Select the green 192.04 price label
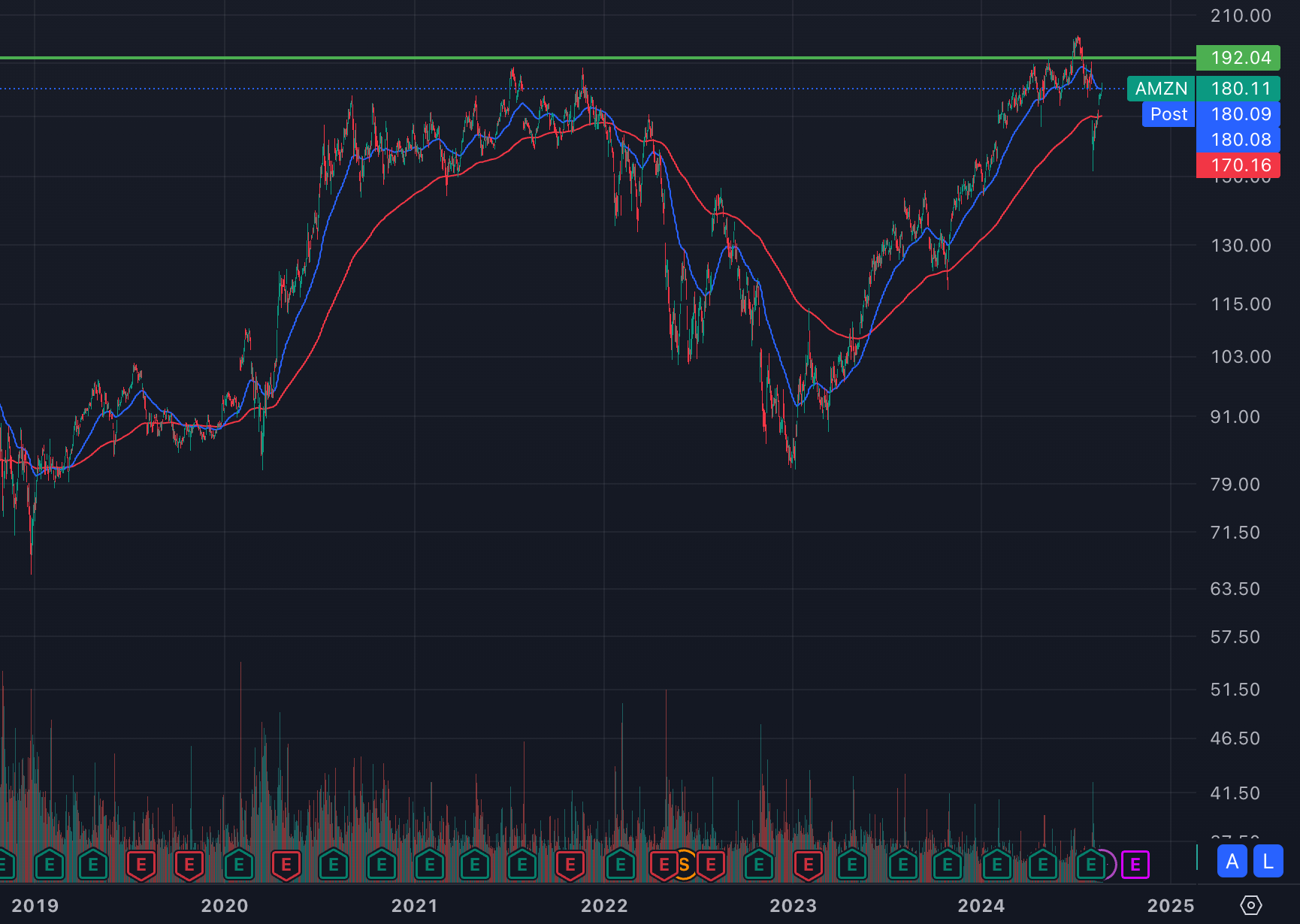The width and height of the screenshot is (1300, 924). tap(1238, 58)
